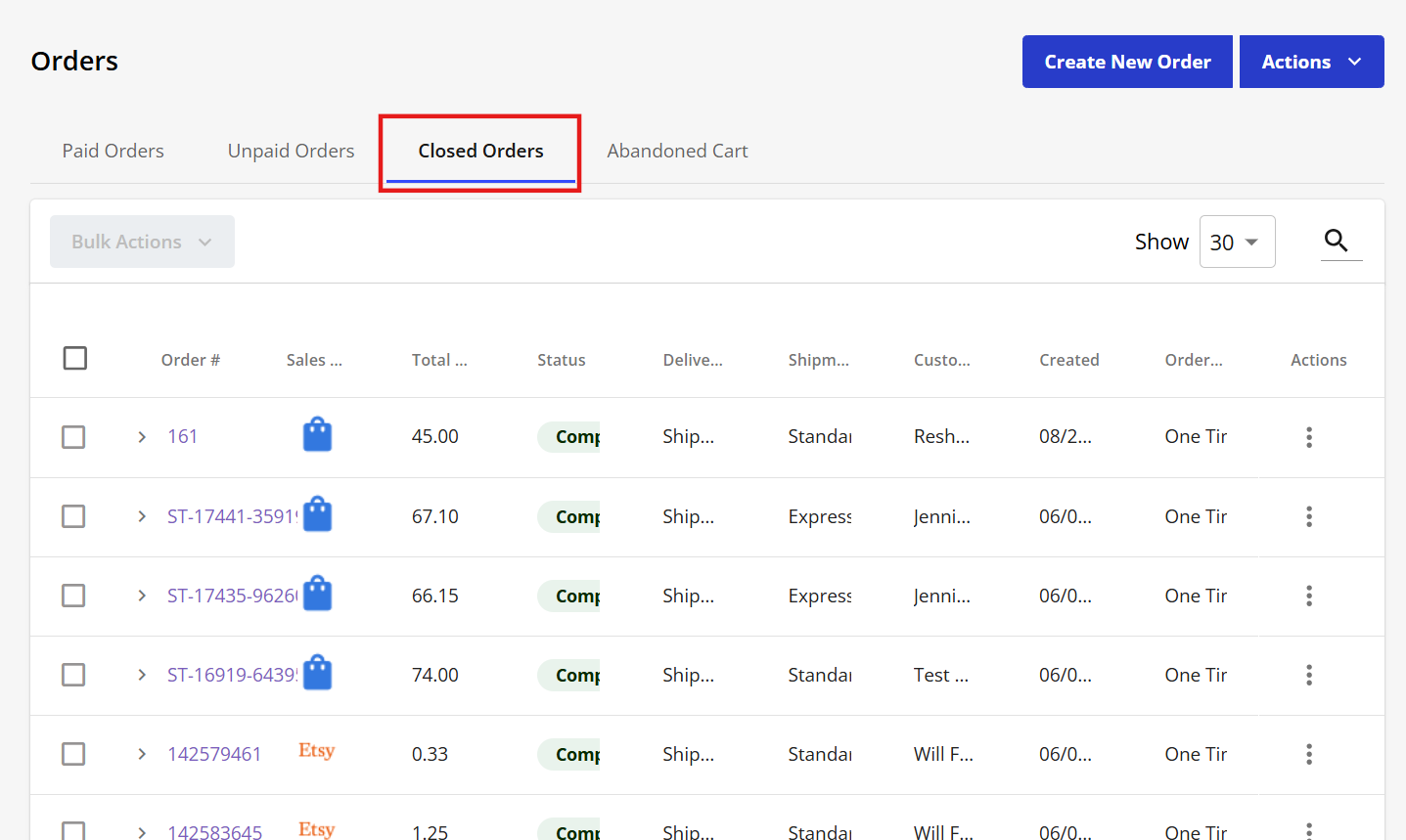Open actions menu for order 161
The height and width of the screenshot is (840, 1406).
pyautogui.click(x=1309, y=437)
